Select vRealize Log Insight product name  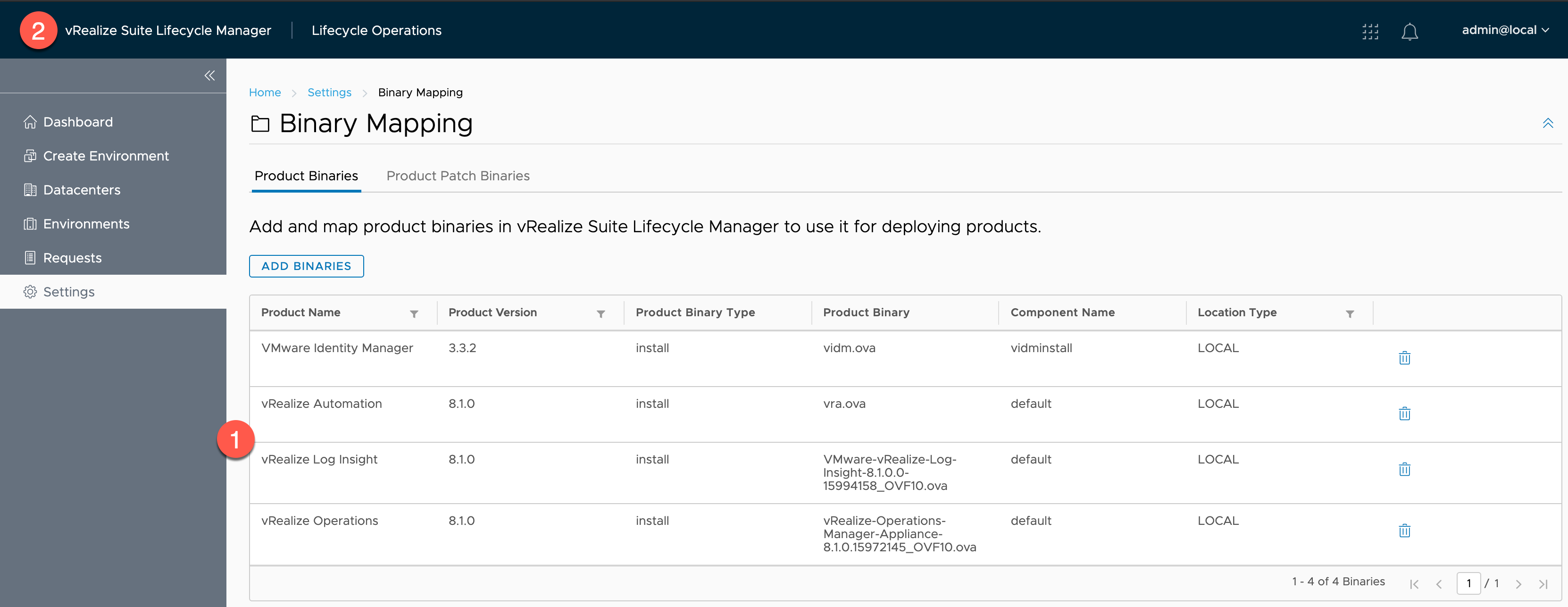[319, 460]
